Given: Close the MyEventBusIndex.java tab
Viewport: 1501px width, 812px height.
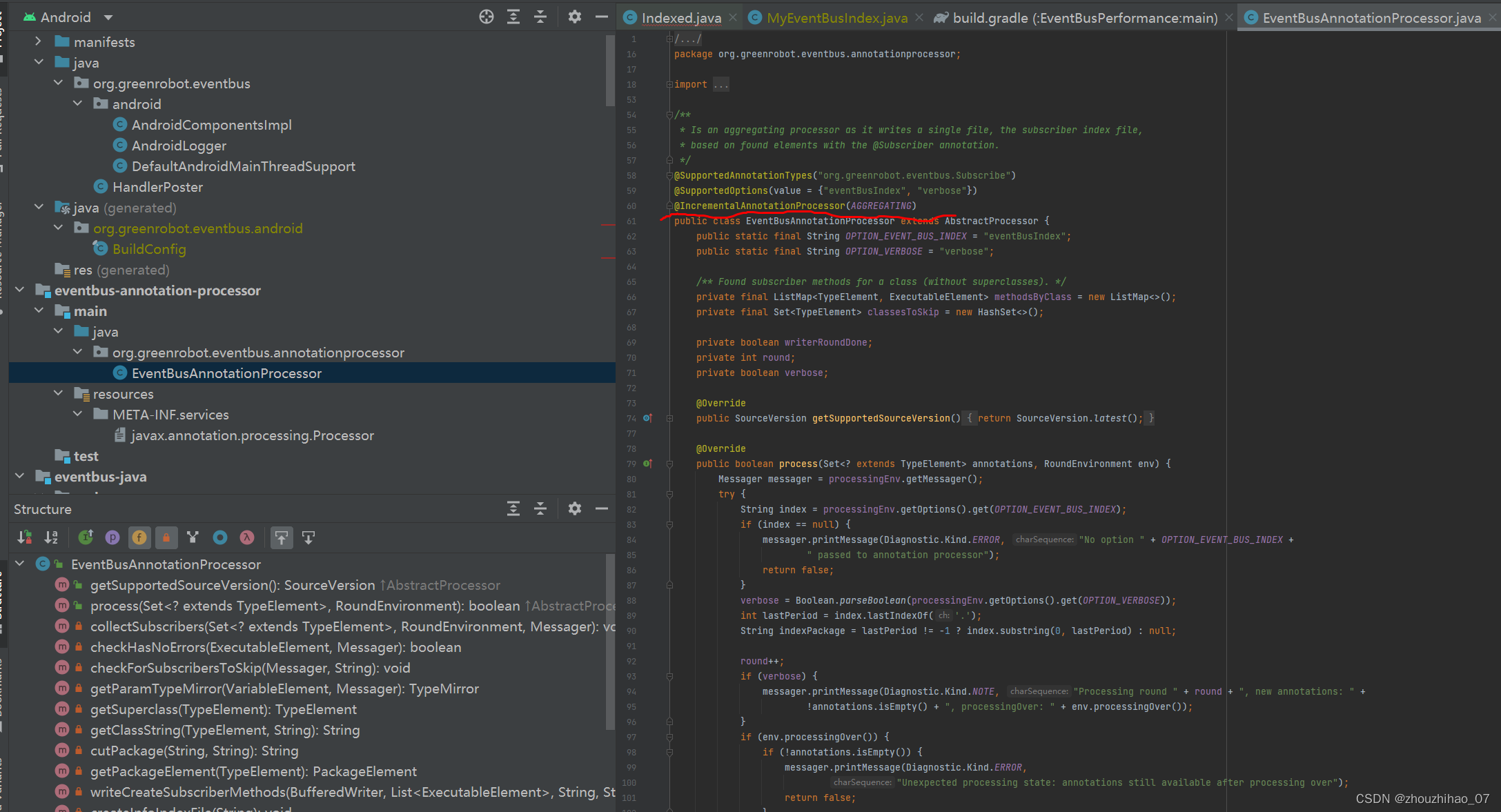Looking at the screenshot, I should coord(919,18).
